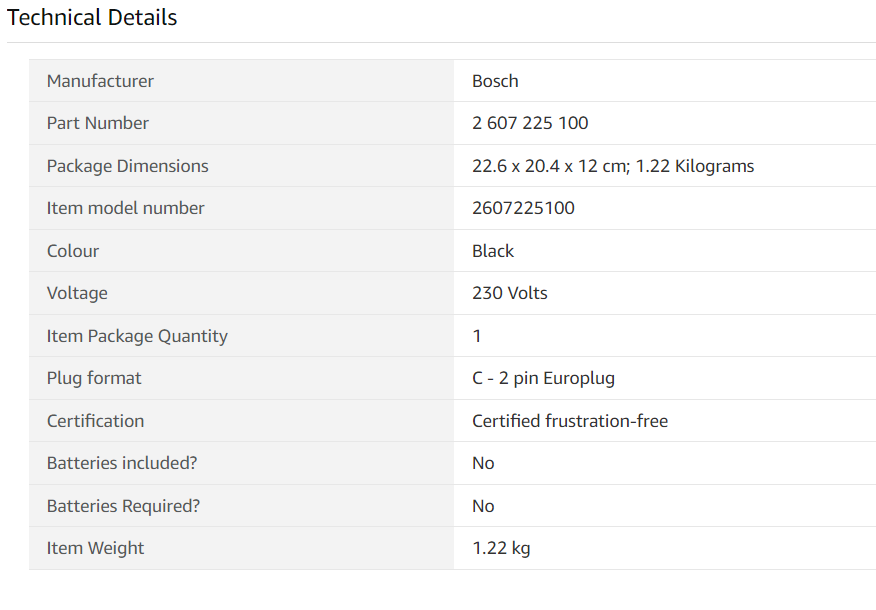
Task: Click the Black colour value
Action: click(493, 251)
